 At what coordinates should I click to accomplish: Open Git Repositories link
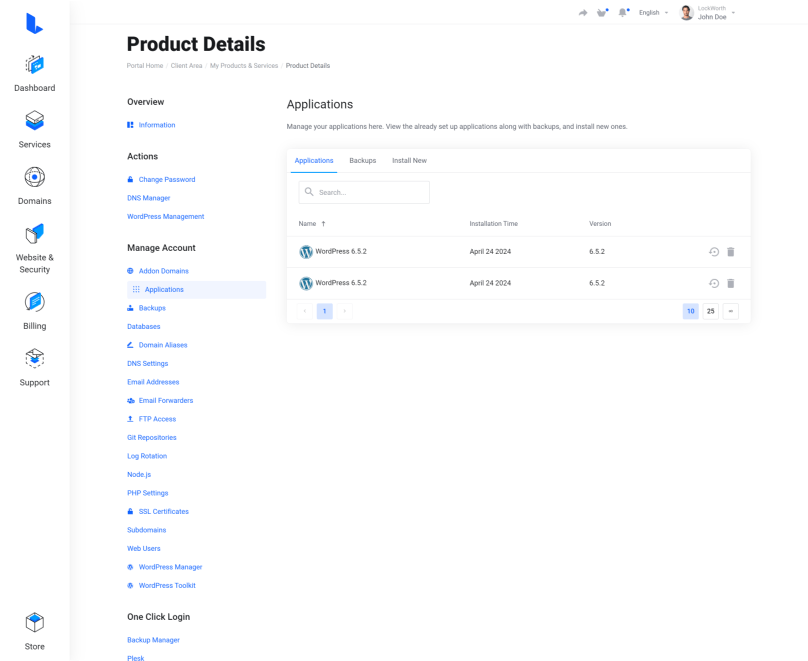pos(152,438)
